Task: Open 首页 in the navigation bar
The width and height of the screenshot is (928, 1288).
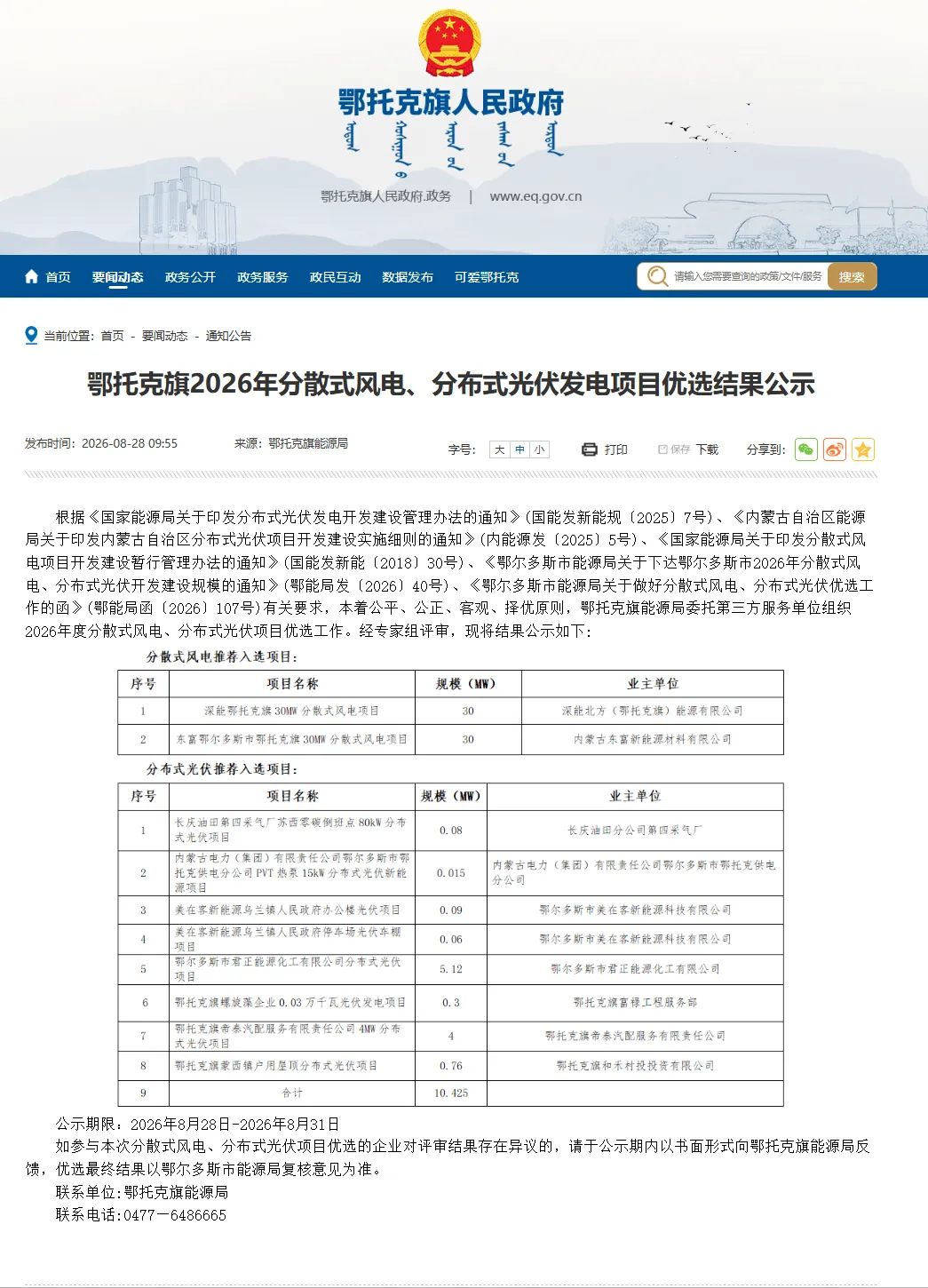Action: pyautogui.click(x=58, y=277)
